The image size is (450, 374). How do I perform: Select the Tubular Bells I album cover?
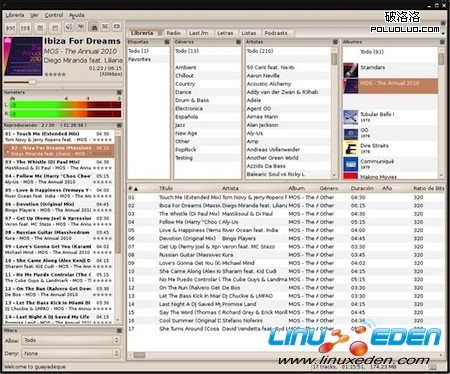click(x=351, y=117)
